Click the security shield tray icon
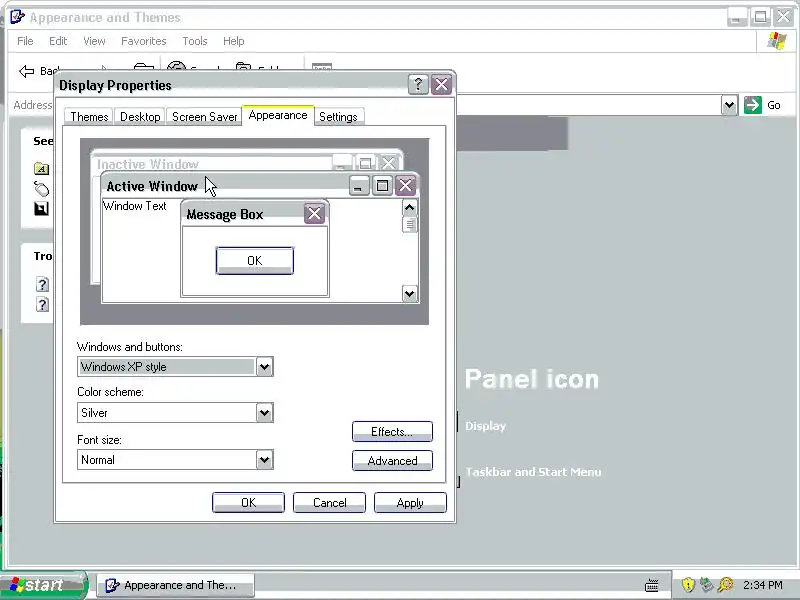800x600 pixels. pyautogui.click(x=688, y=585)
